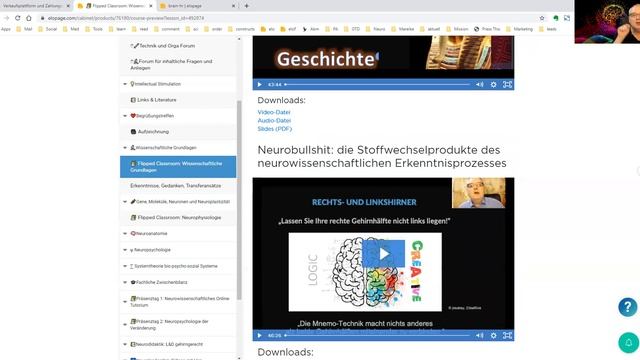640x360 pixels.
Task: Open the Marketing bookmark folder
Action: click(x=519, y=29)
